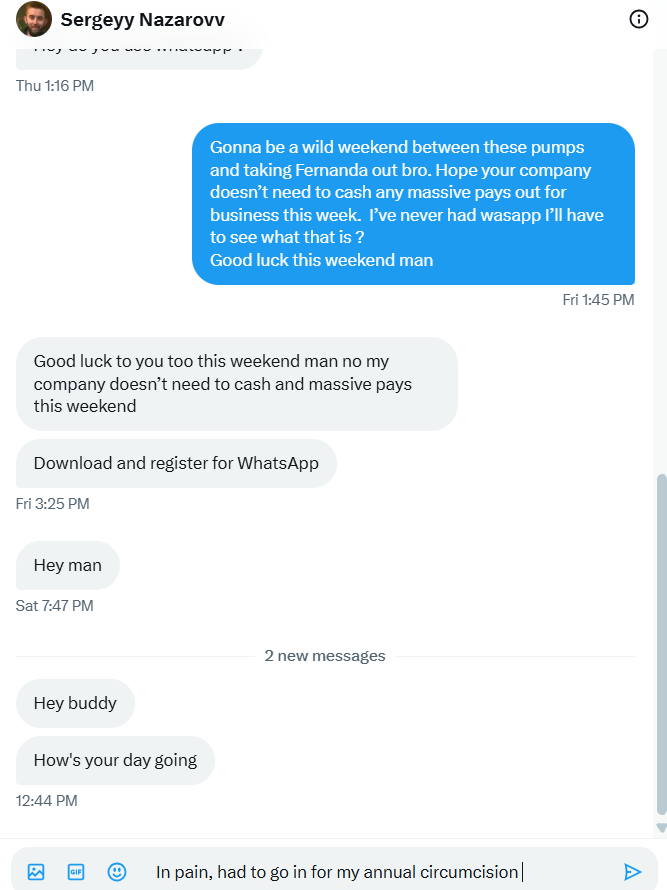The height and width of the screenshot is (890, 667).
Task: Click the 'Fri 1:45 PM' timestamp
Action: click(598, 299)
